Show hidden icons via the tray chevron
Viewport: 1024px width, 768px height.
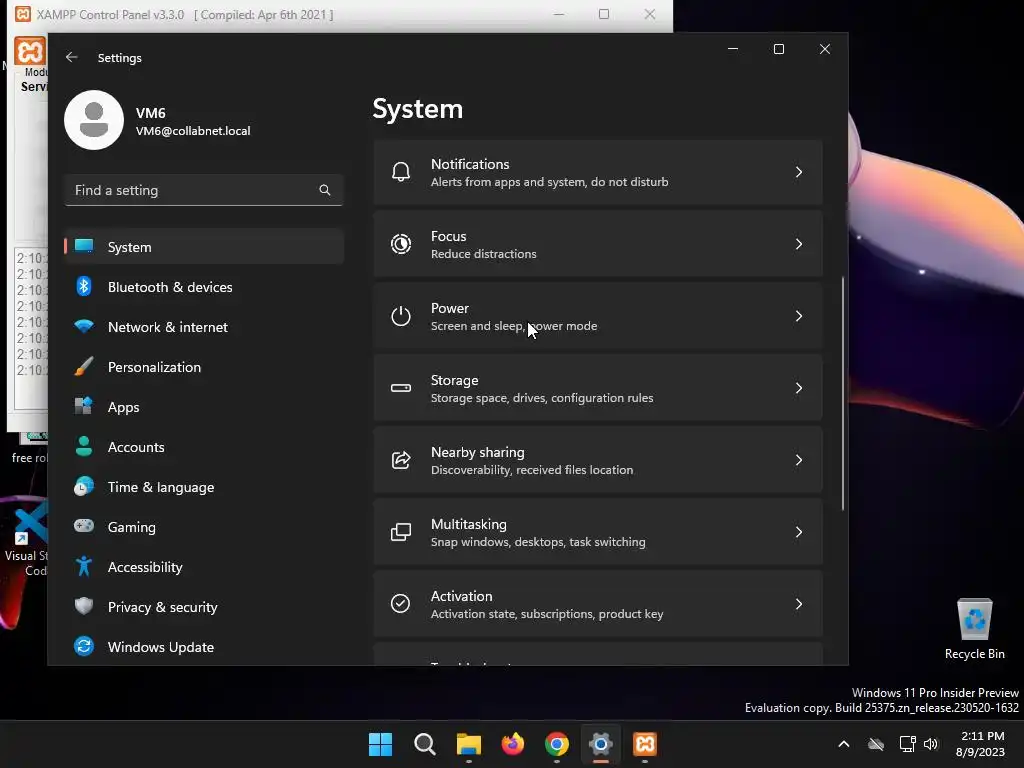(x=844, y=744)
